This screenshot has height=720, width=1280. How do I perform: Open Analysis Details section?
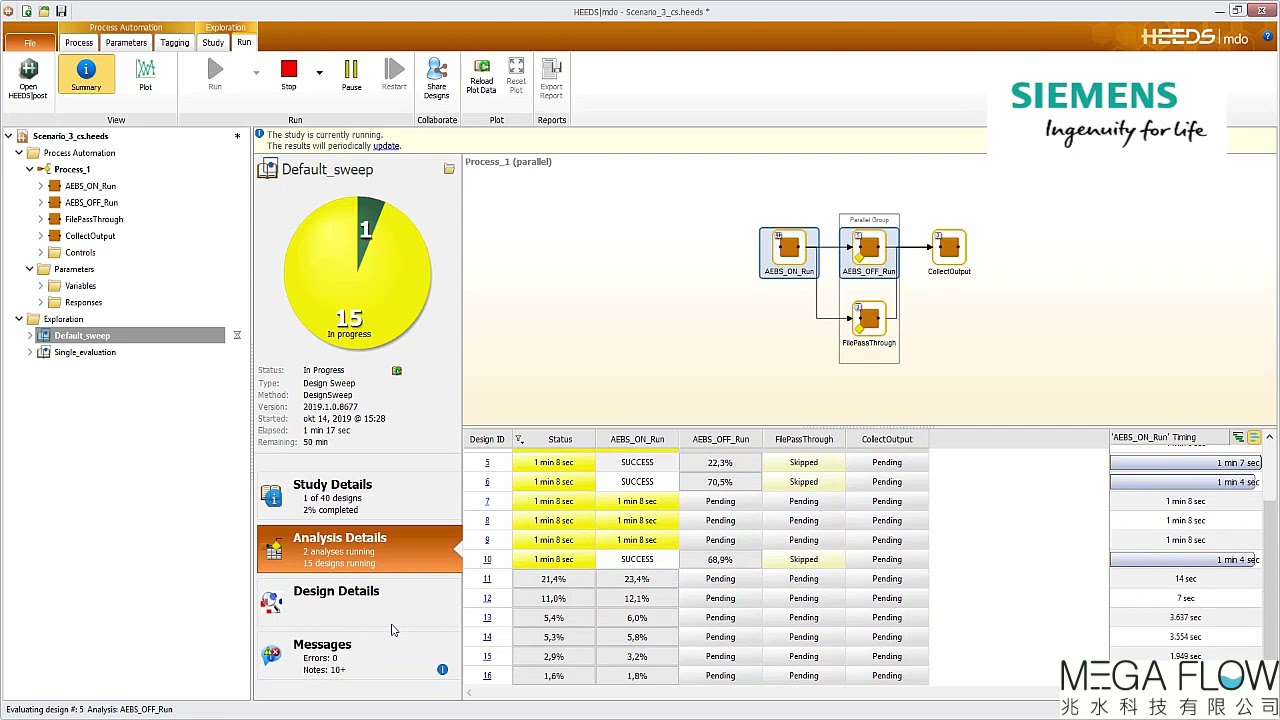(x=358, y=549)
